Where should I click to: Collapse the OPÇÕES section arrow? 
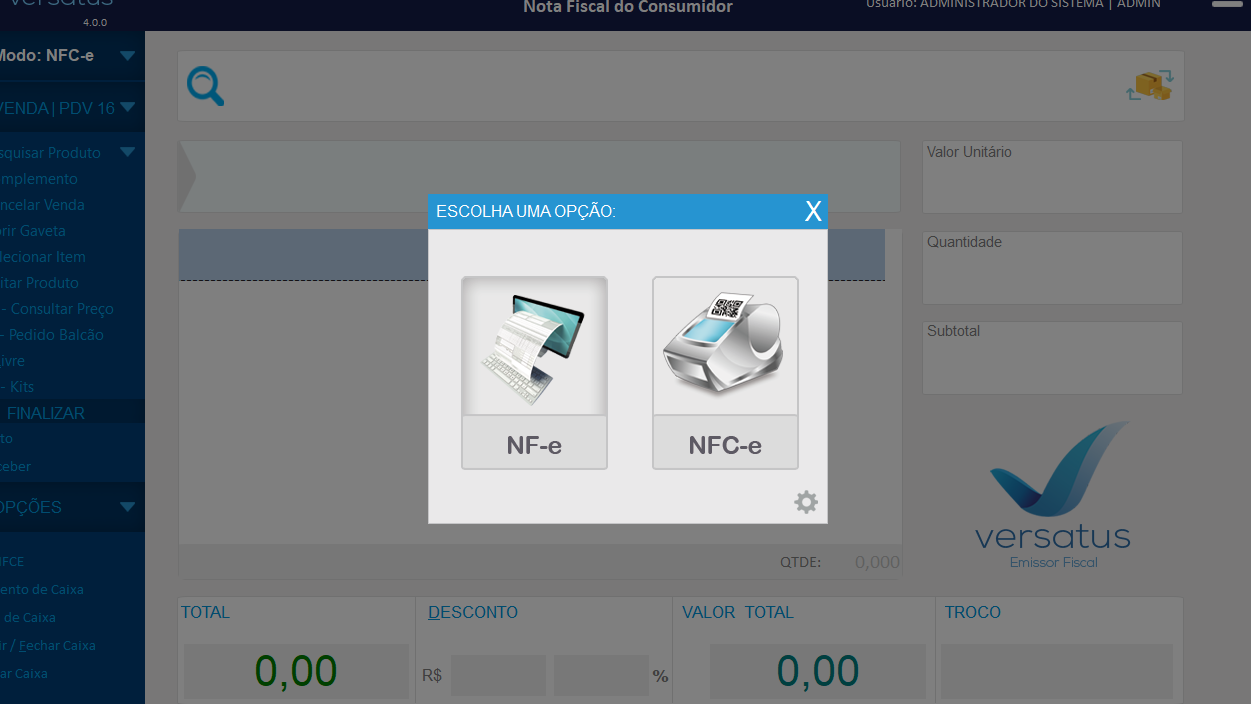(x=127, y=507)
